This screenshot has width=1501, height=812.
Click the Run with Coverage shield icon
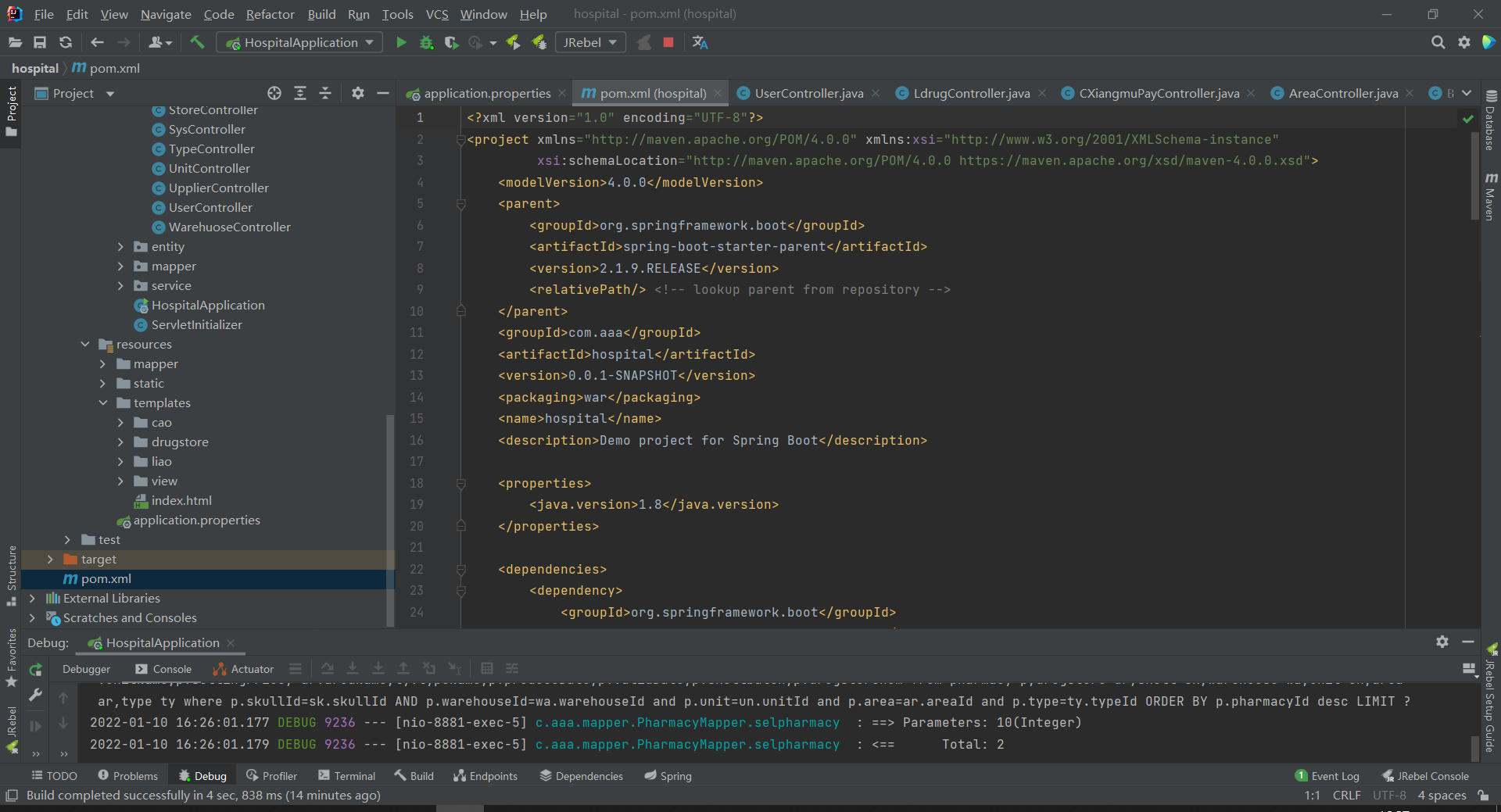pyautogui.click(x=451, y=42)
